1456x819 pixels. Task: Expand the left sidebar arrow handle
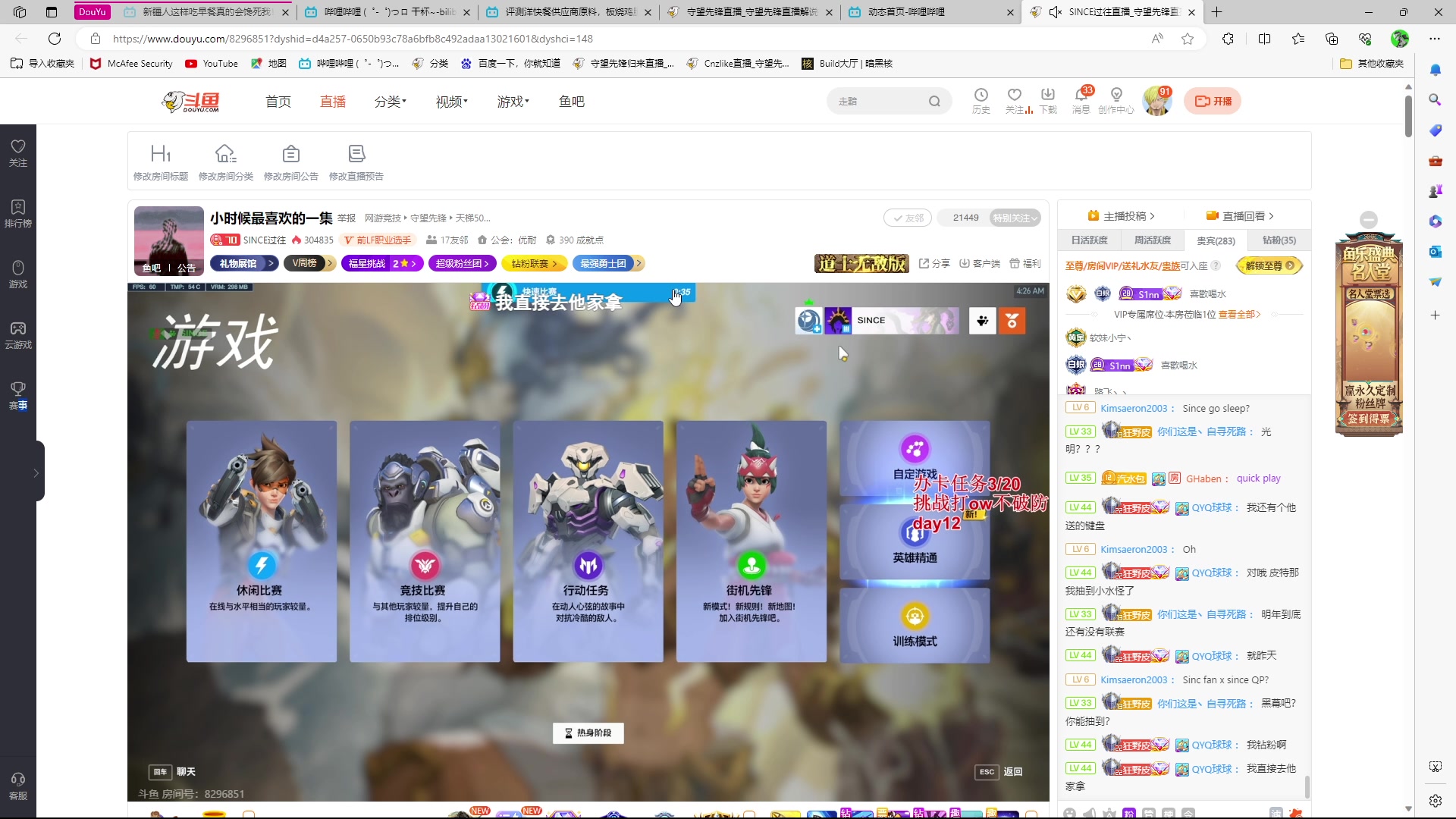click(x=36, y=472)
